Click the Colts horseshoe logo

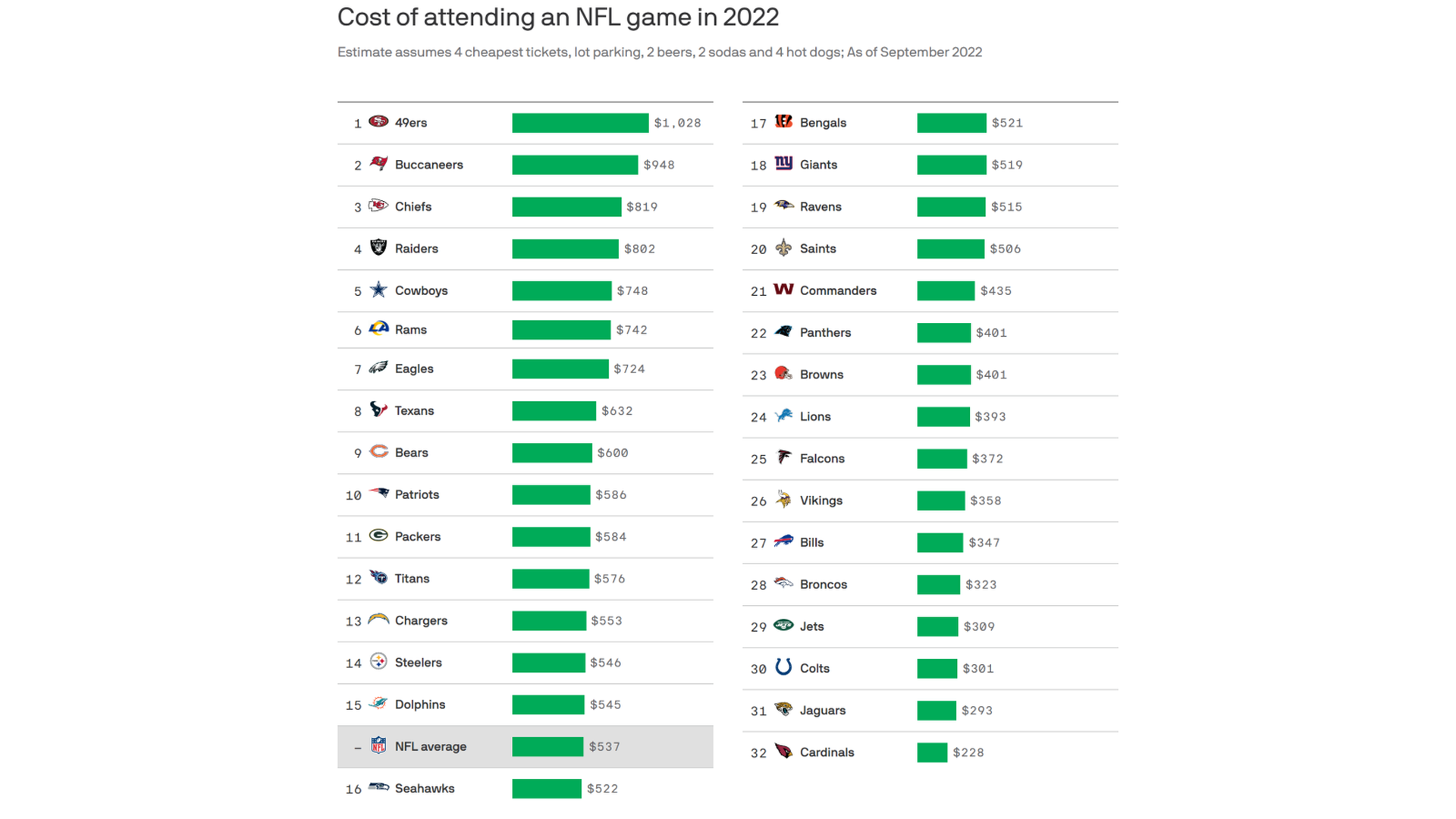point(783,667)
